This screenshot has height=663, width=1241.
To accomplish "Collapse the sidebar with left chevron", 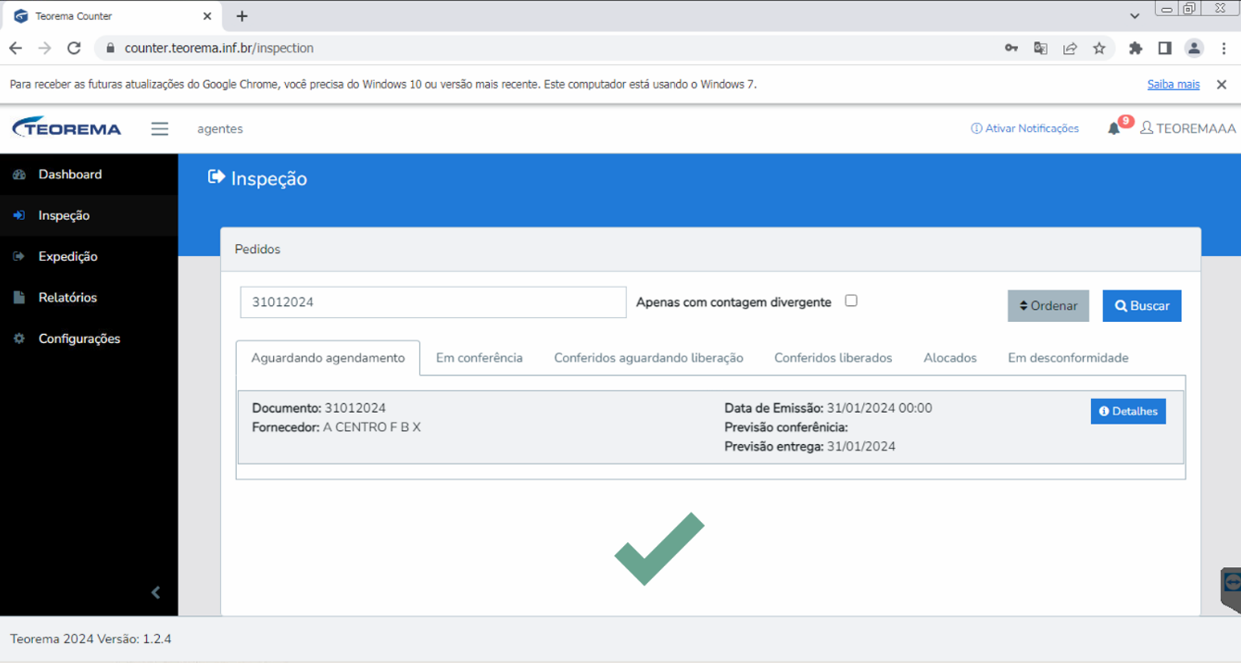I will coord(156,593).
